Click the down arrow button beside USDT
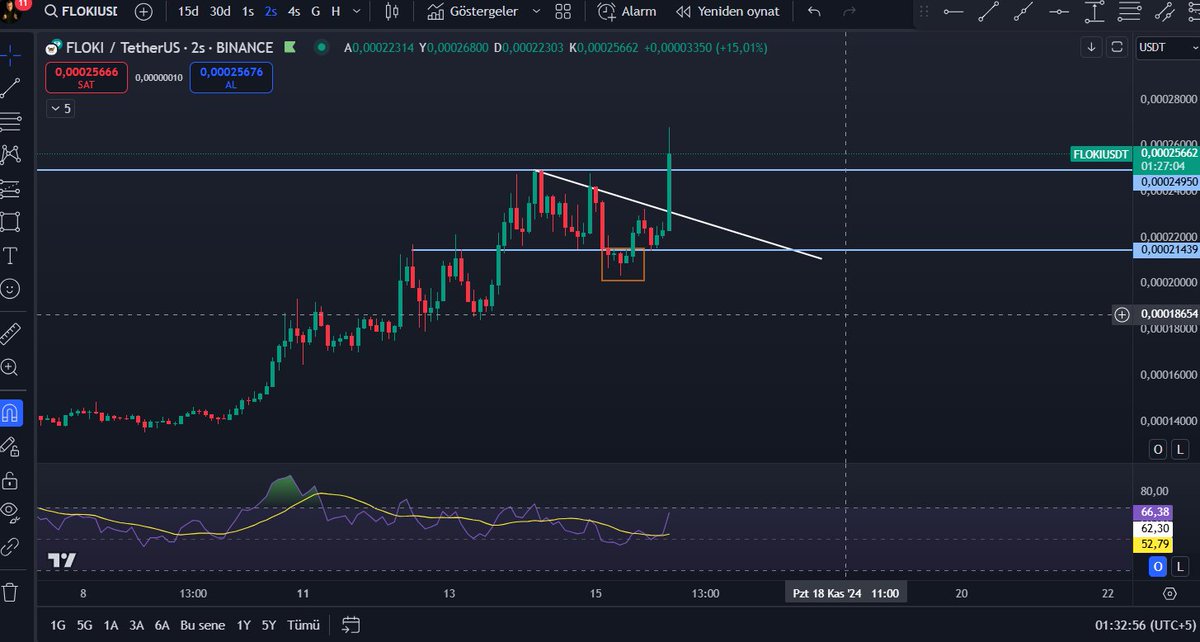Image resolution: width=1200 pixels, height=642 pixels. (x=1091, y=47)
